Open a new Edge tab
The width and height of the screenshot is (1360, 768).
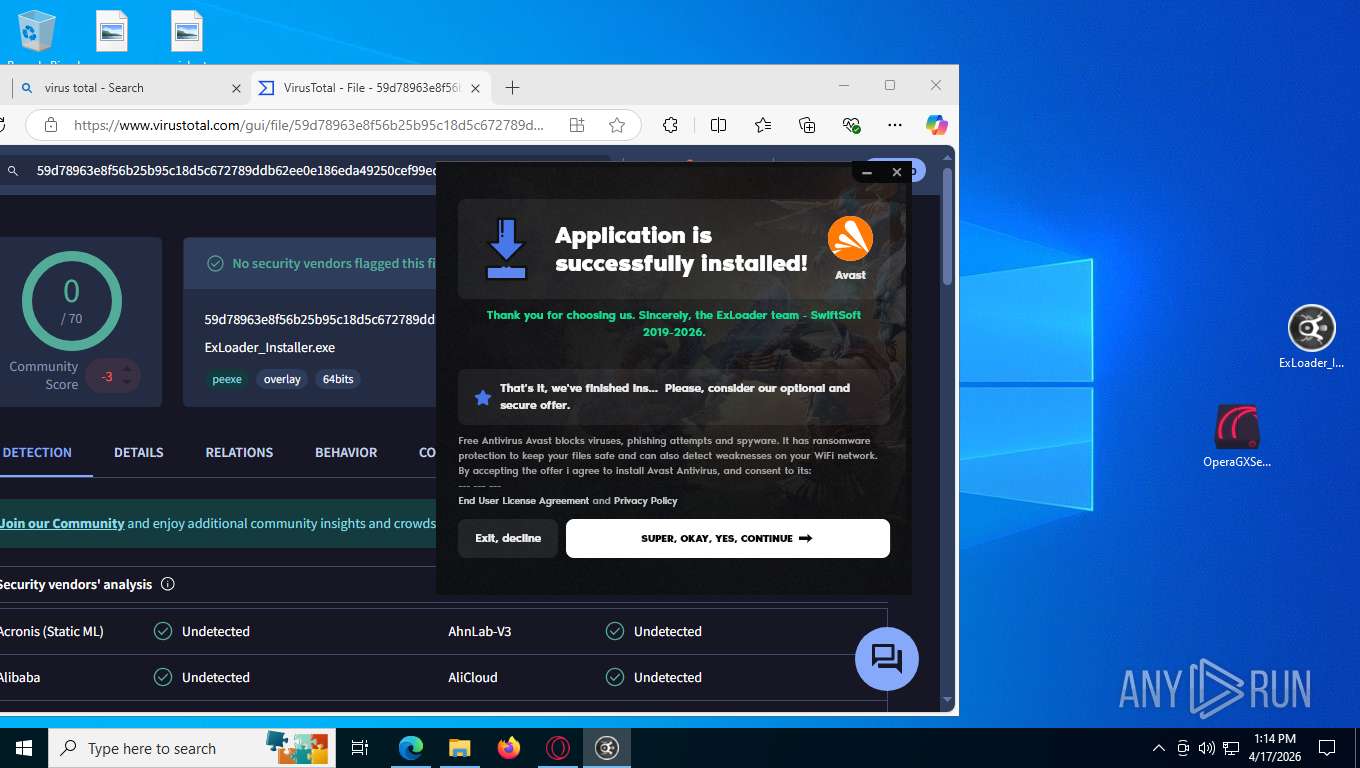click(512, 88)
